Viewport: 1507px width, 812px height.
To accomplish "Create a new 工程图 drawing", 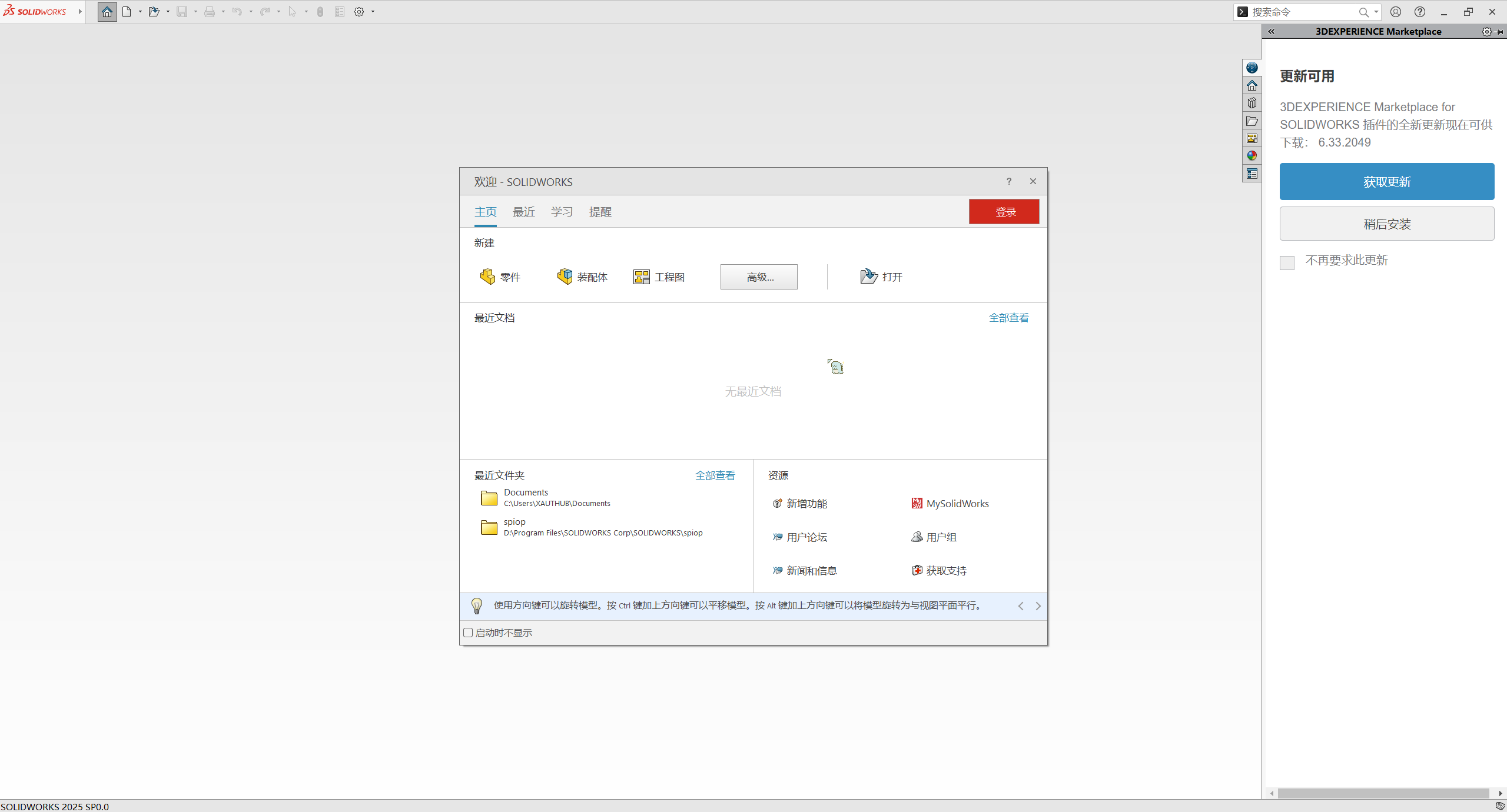I will click(659, 277).
